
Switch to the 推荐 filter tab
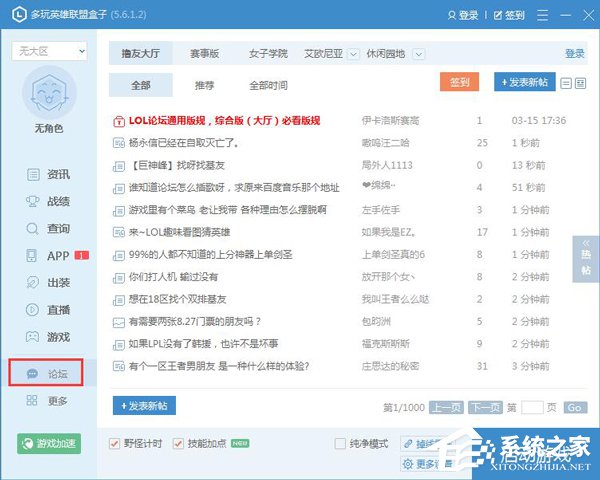203,85
